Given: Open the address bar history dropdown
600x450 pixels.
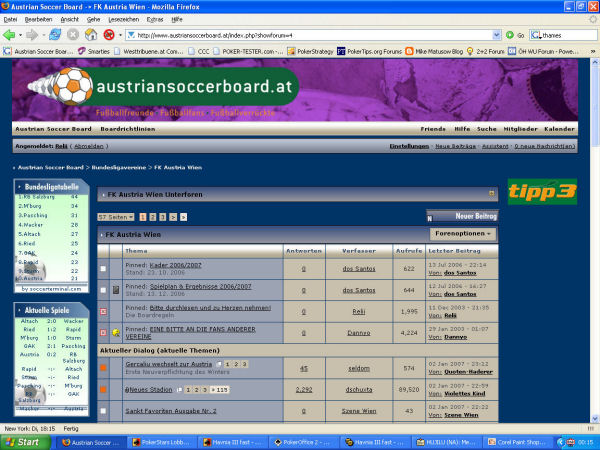Looking at the screenshot, I should point(496,35).
